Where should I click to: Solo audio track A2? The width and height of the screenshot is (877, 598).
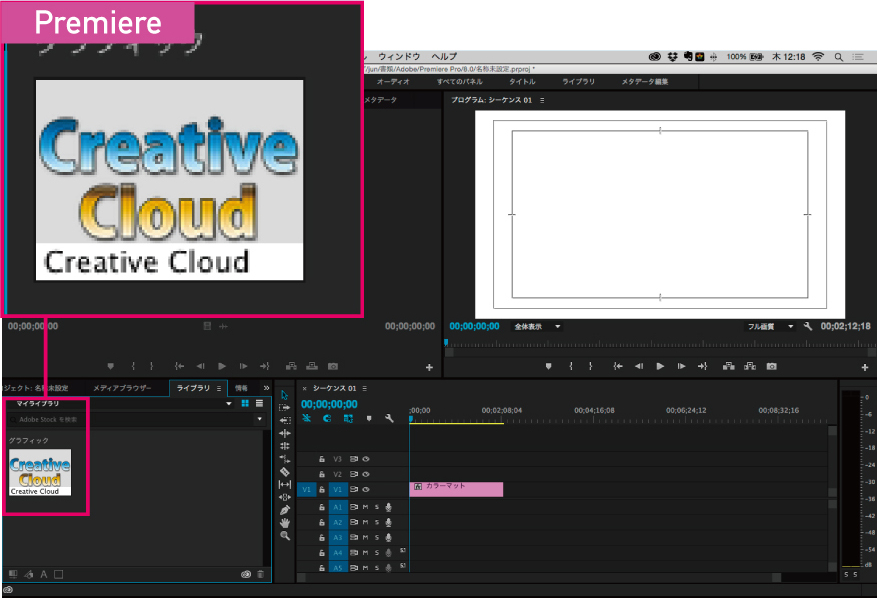377,522
